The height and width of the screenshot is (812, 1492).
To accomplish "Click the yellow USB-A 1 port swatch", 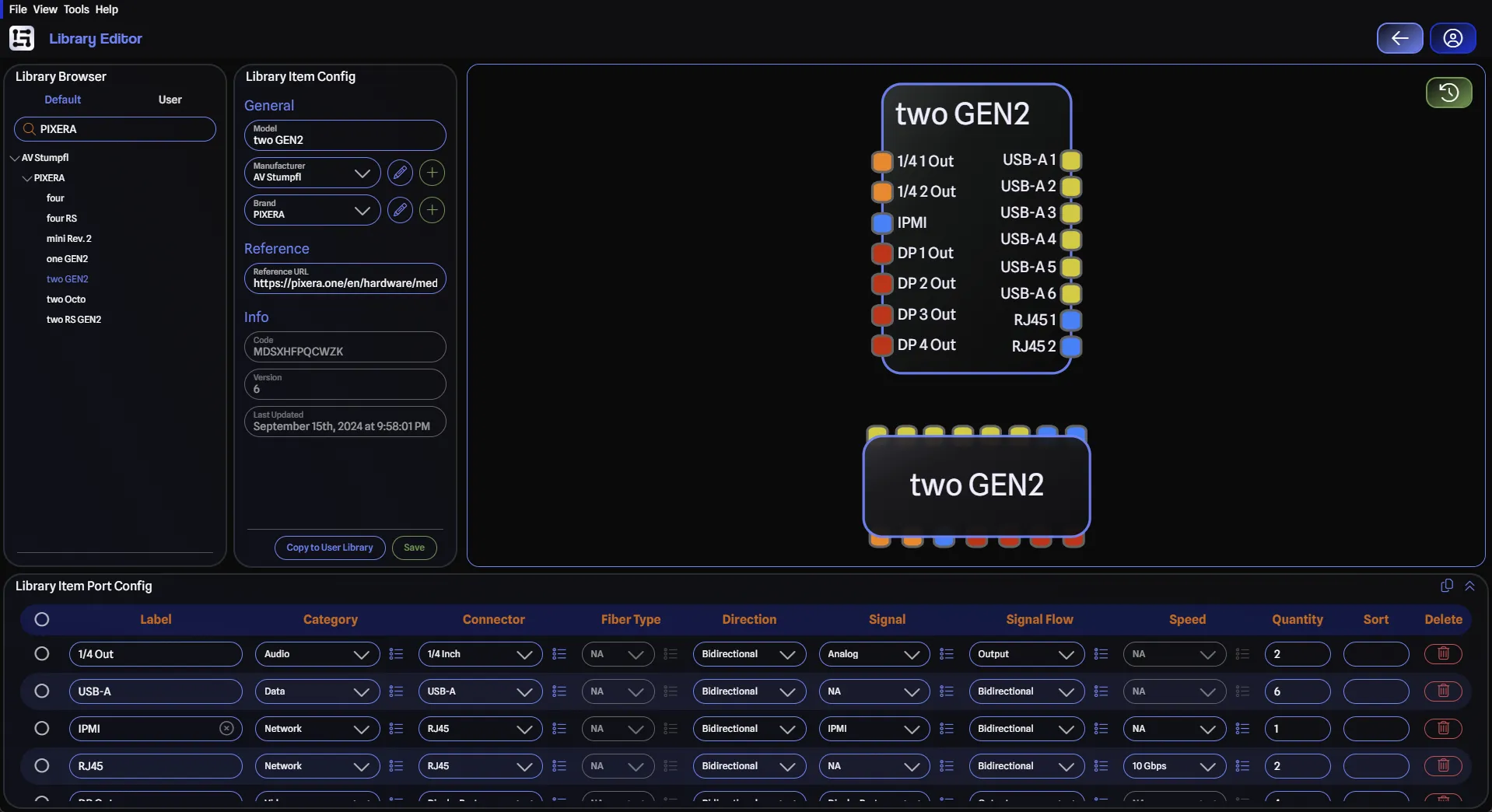I will click(x=1071, y=160).
